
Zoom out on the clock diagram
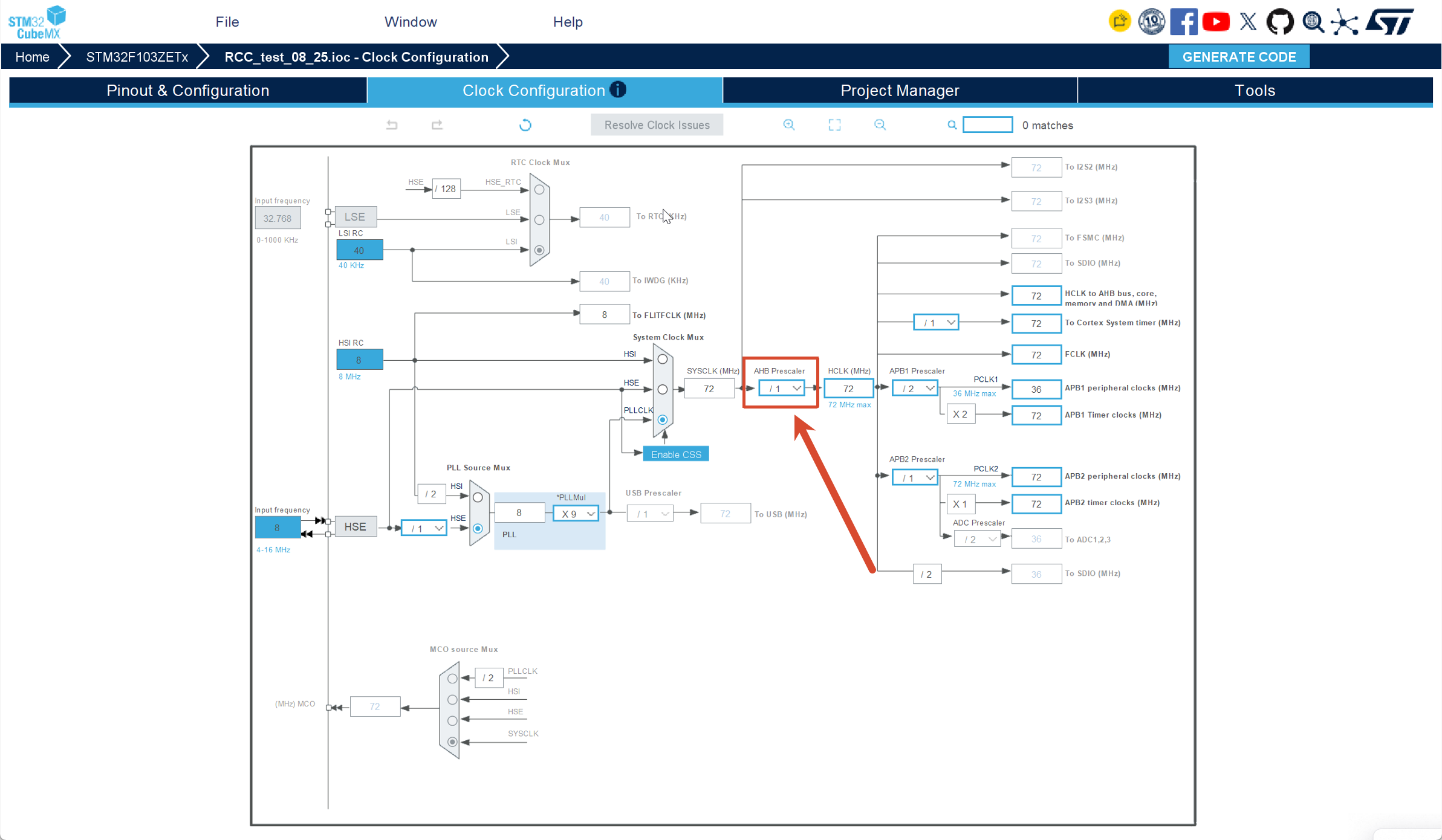880,125
